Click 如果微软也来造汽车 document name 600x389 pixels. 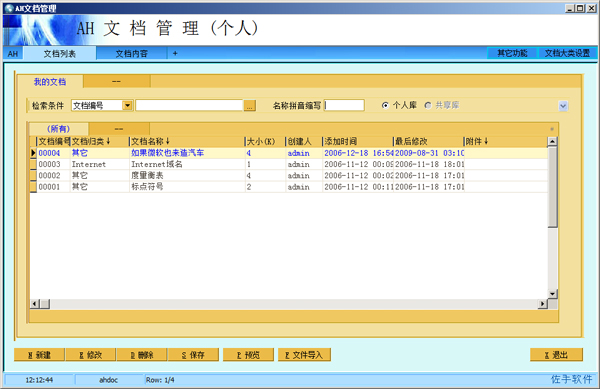click(167, 153)
